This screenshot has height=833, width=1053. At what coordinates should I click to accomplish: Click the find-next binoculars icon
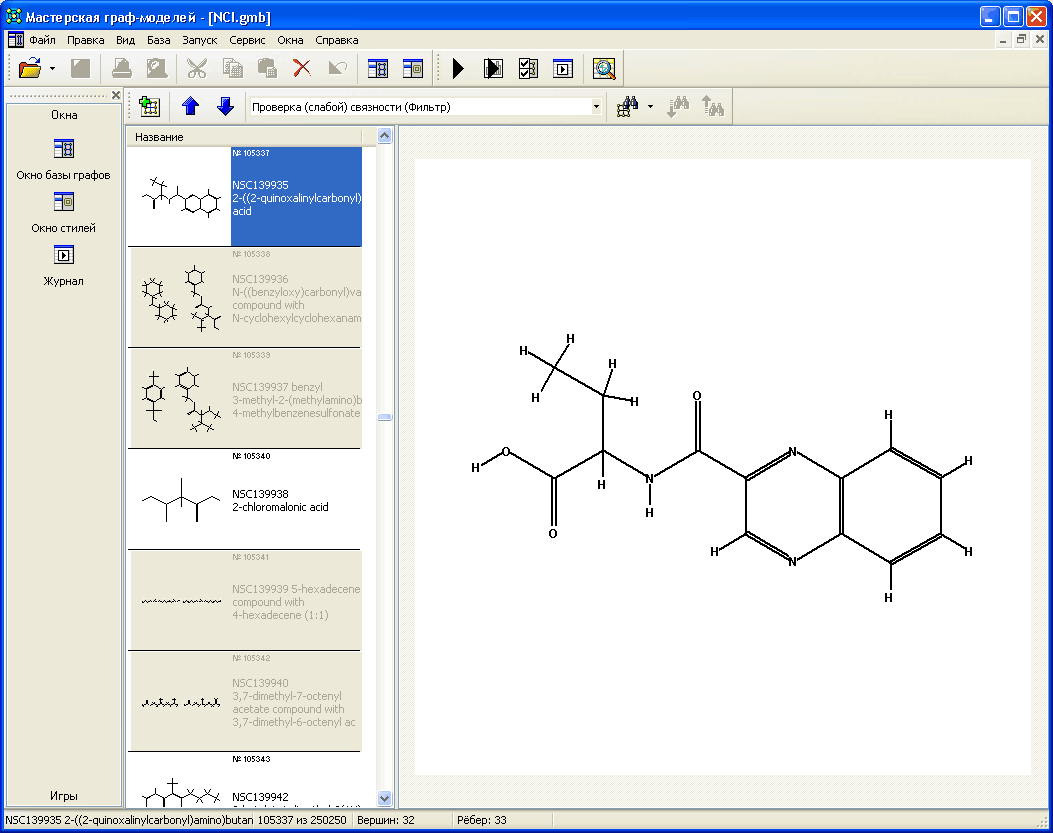677,106
